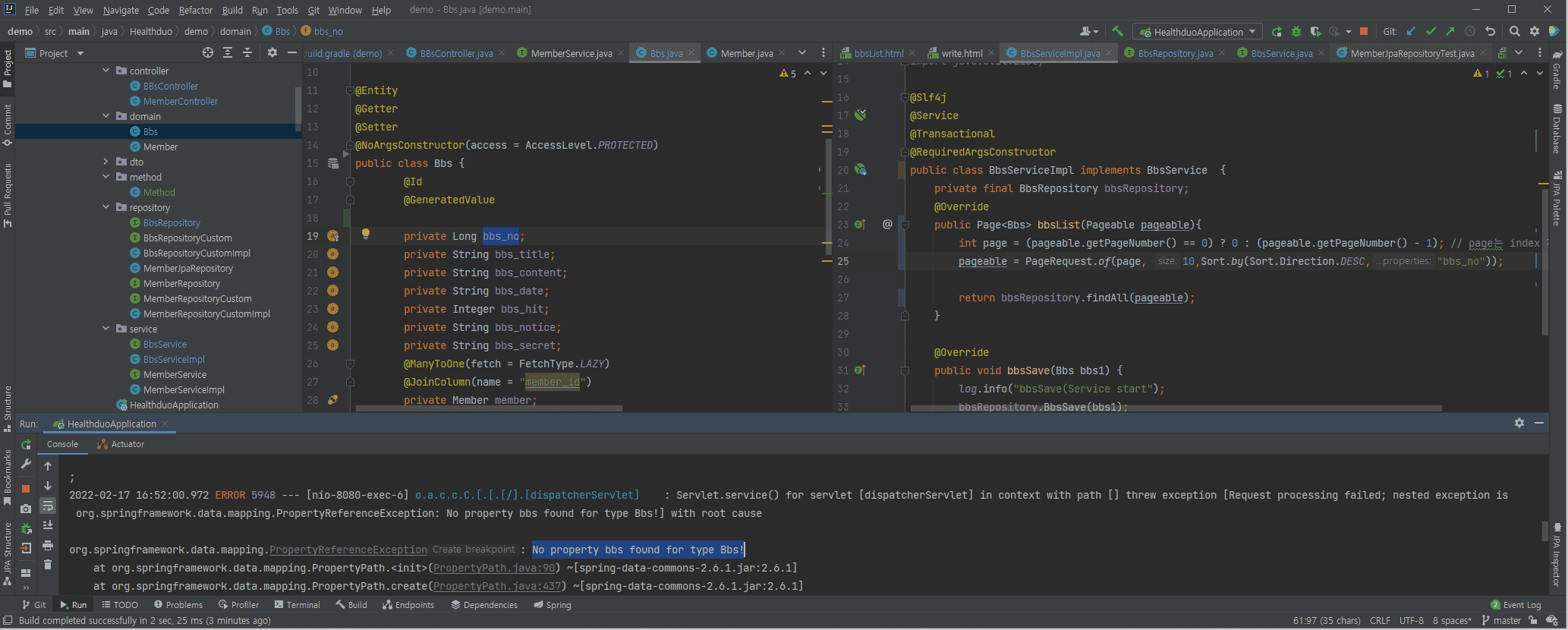
Task: Click the Search Everywhere magnifier icon
Action: (x=1515, y=32)
